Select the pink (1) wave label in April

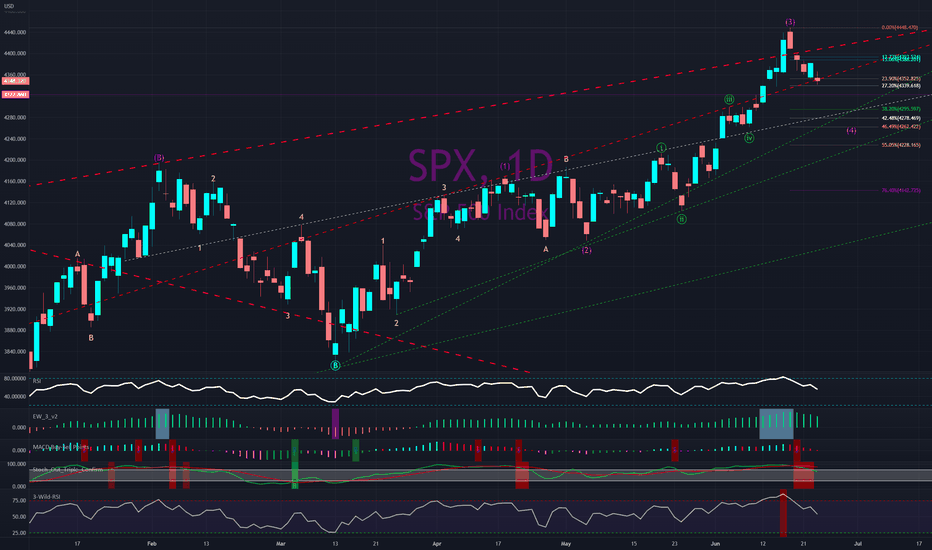click(x=505, y=166)
